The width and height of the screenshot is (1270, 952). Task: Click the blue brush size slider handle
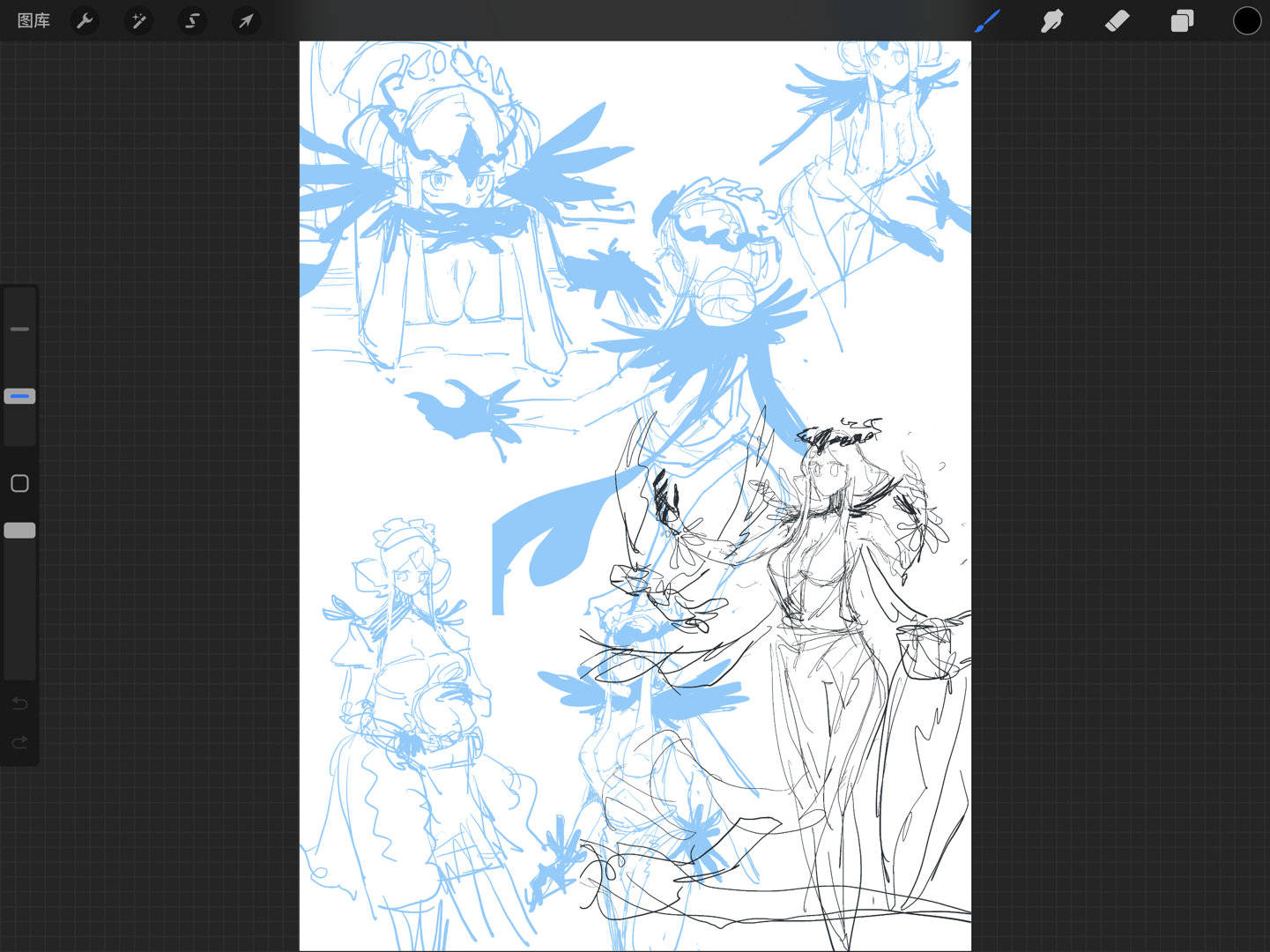(x=19, y=397)
